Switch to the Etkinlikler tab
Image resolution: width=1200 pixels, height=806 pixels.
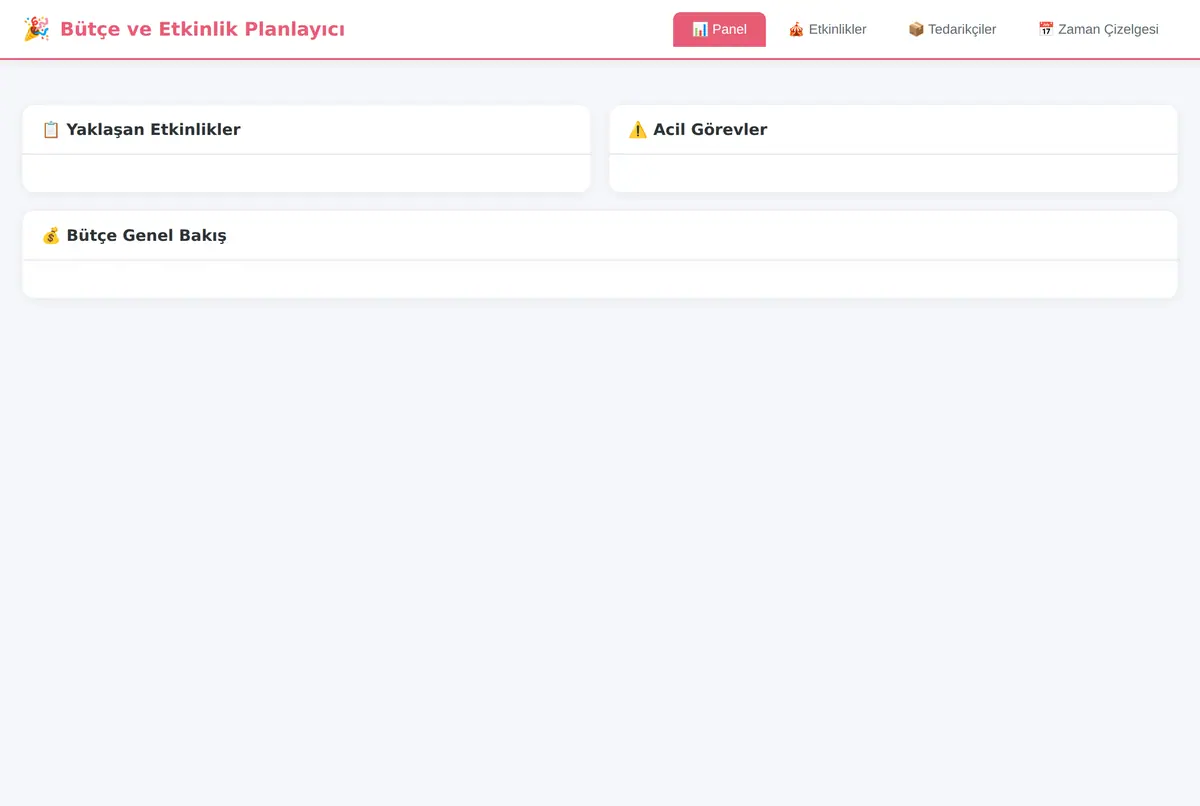(x=827, y=29)
